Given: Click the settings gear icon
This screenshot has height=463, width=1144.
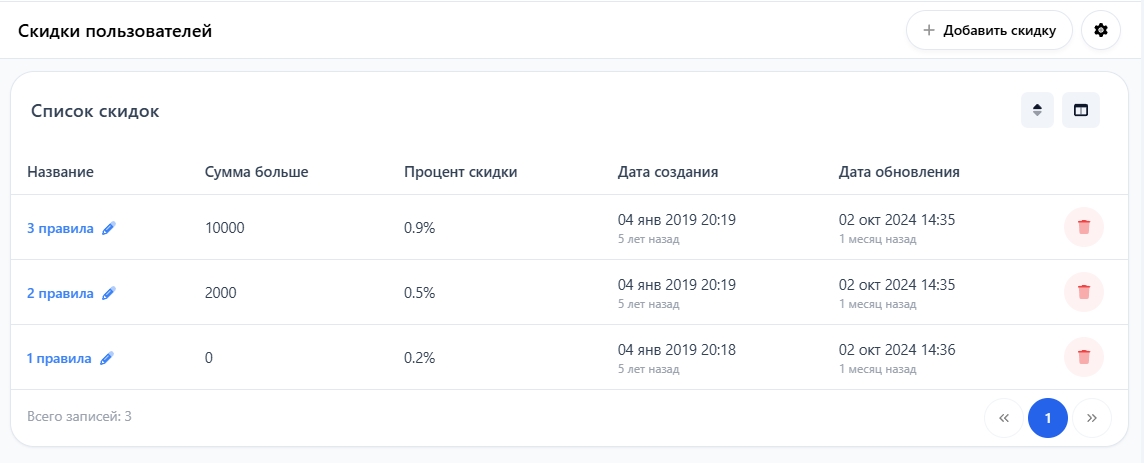Looking at the screenshot, I should coord(1101,30).
